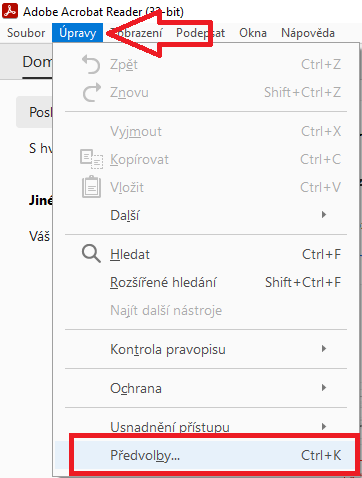Expand the Ochrana submenu arrow

pos(324,387)
